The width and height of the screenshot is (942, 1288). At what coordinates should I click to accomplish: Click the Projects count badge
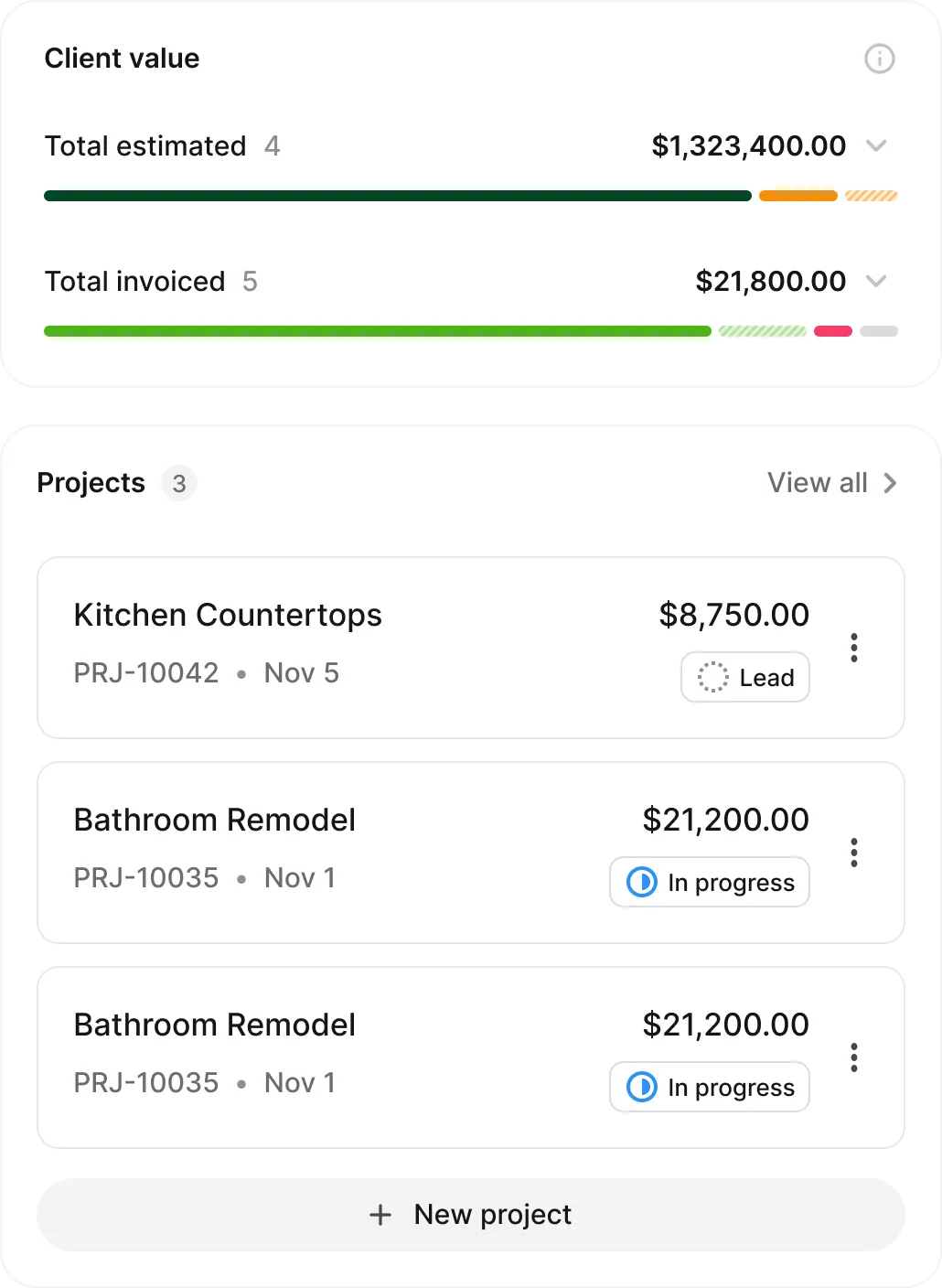pyautogui.click(x=179, y=483)
